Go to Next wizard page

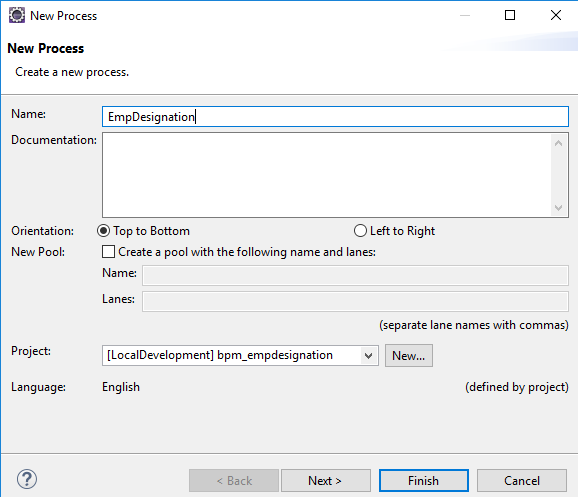(x=326, y=480)
